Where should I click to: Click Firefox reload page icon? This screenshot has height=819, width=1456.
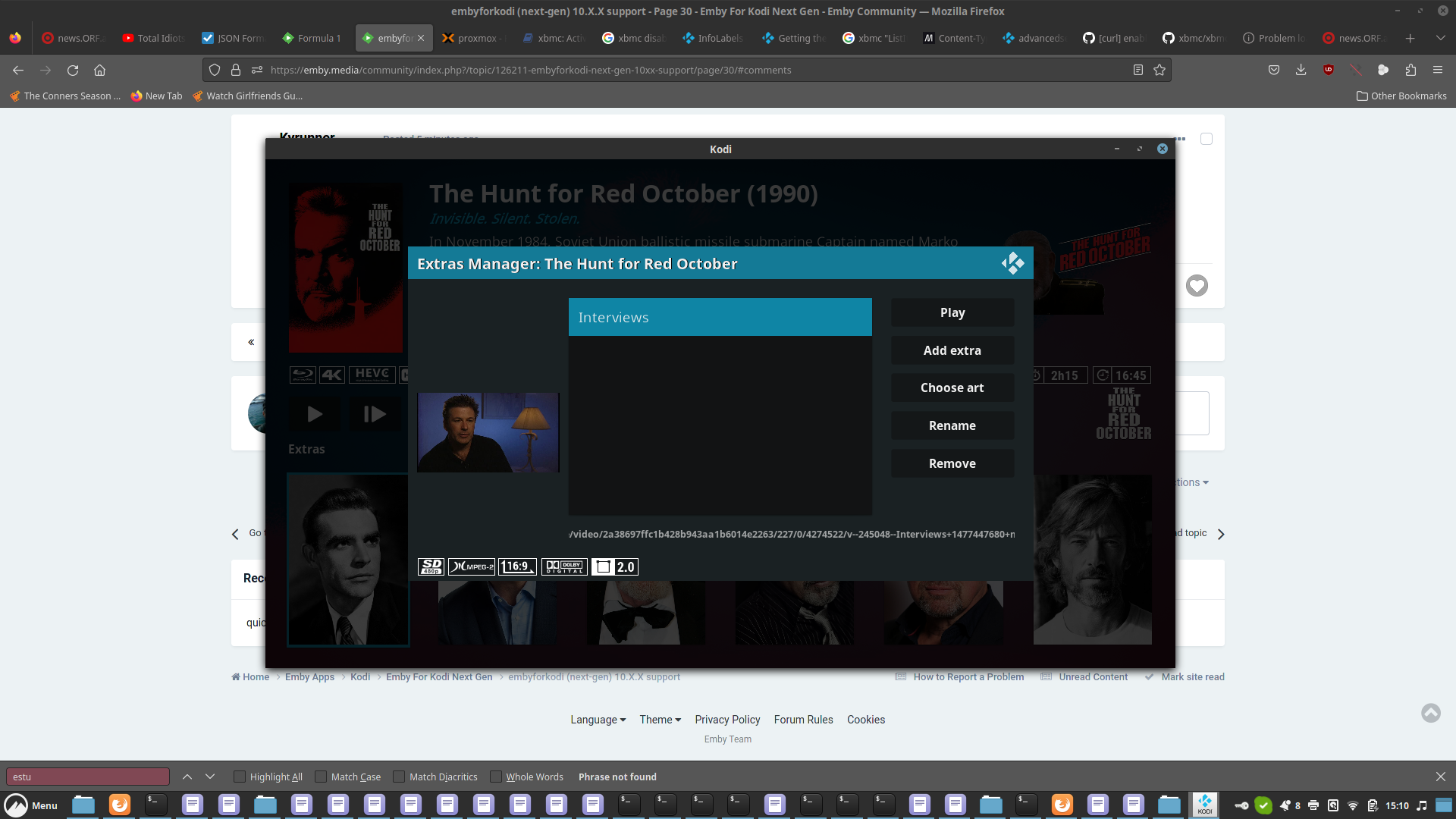point(73,70)
